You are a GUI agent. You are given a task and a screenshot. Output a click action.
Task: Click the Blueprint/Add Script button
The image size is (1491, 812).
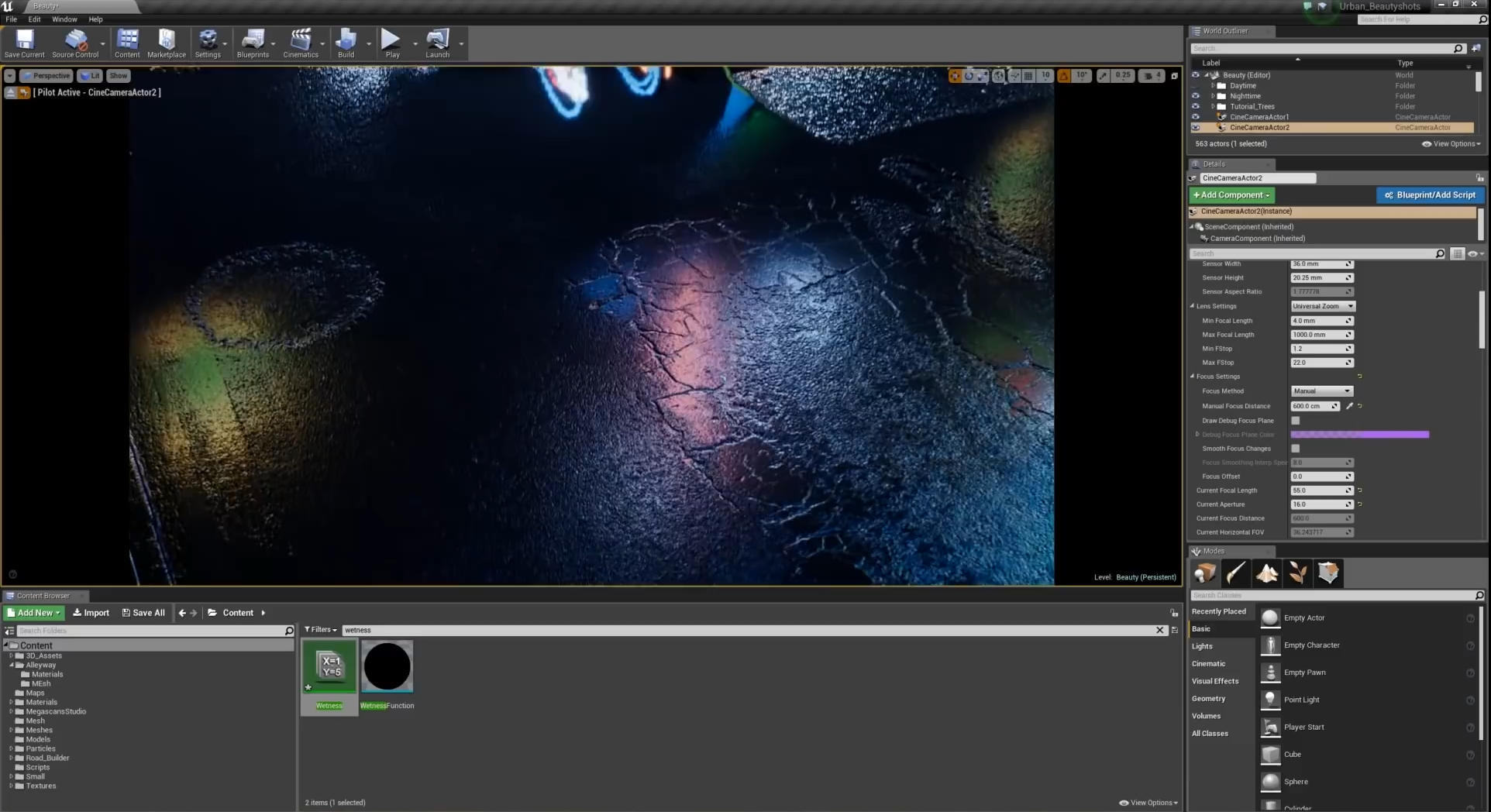pos(1430,195)
